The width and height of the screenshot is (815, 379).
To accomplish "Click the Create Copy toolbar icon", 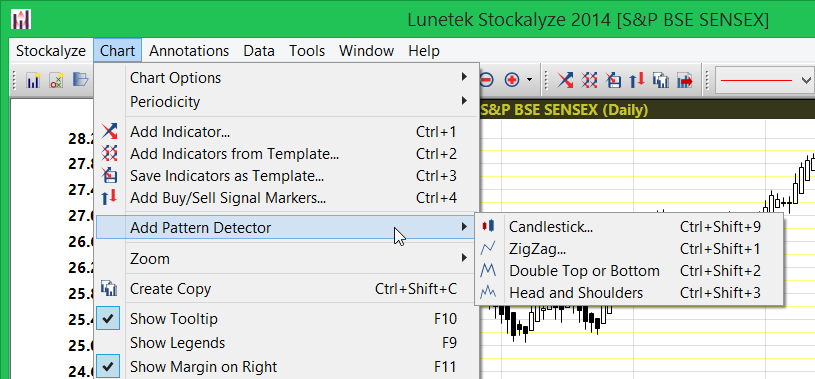I will [x=661, y=80].
